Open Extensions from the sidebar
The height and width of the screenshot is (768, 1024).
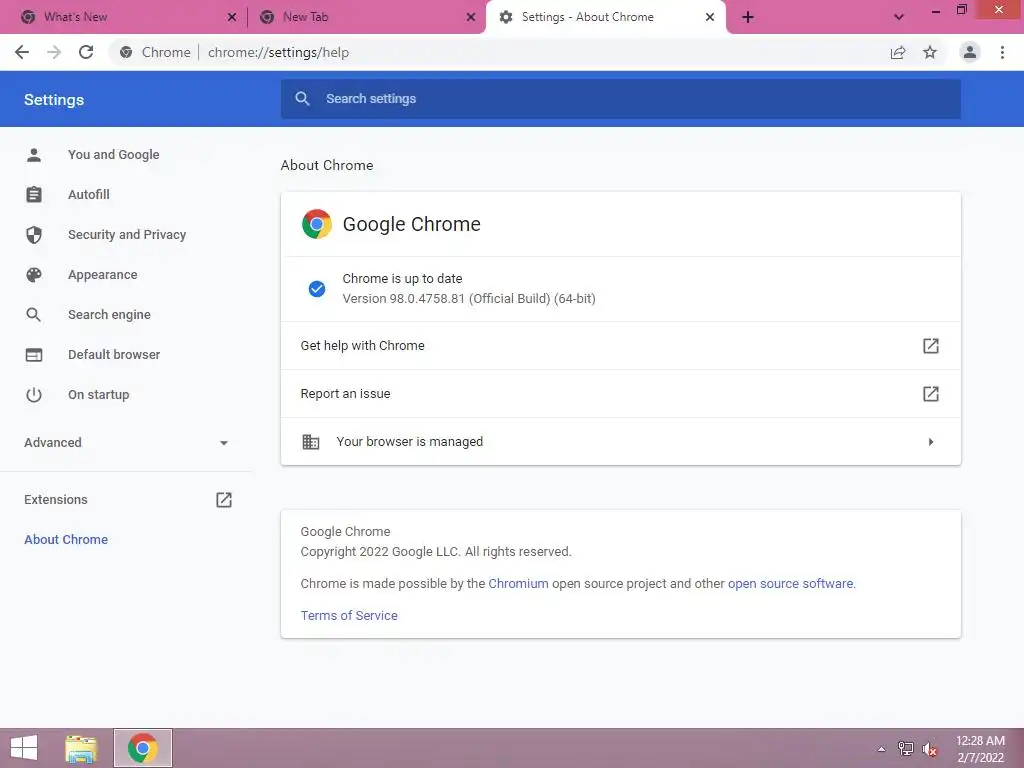coord(126,500)
